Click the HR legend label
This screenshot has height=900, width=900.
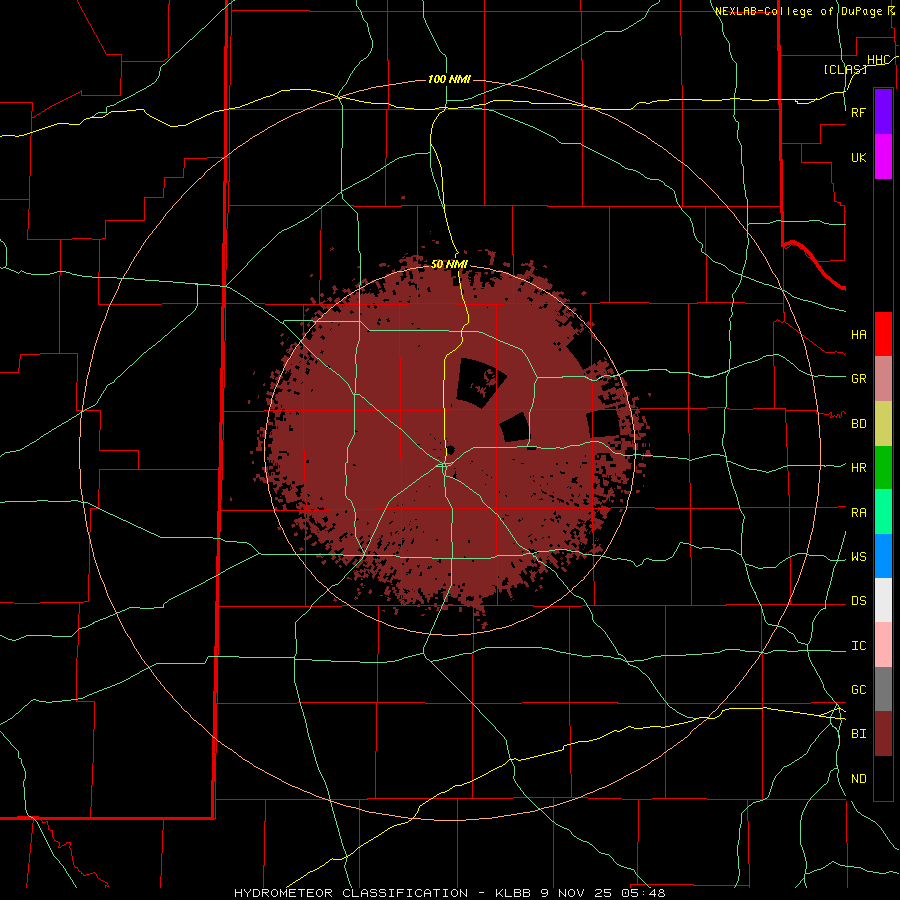tap(858, 468)
